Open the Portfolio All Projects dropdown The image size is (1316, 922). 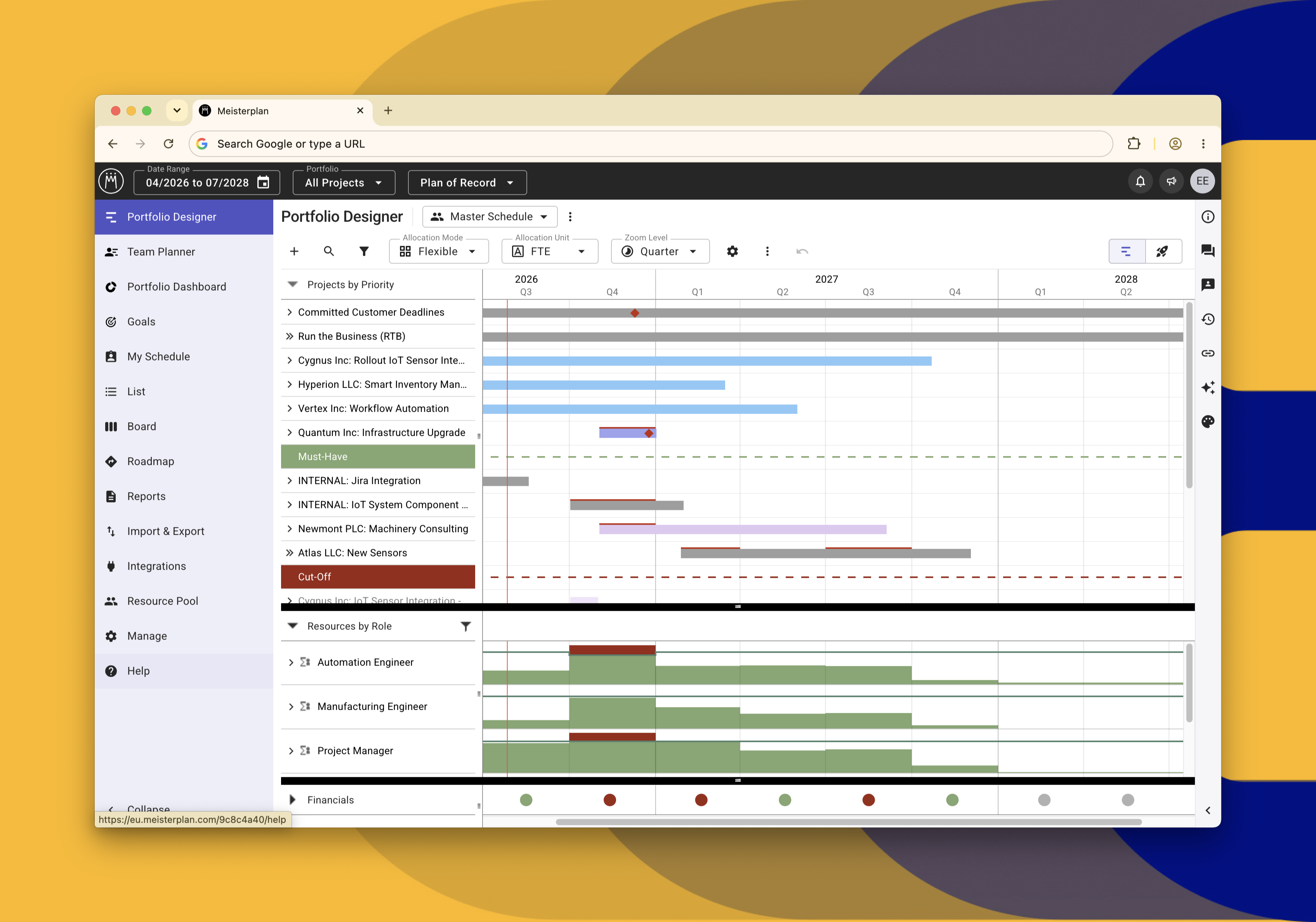pyautogui.click(x=344, y=182)
